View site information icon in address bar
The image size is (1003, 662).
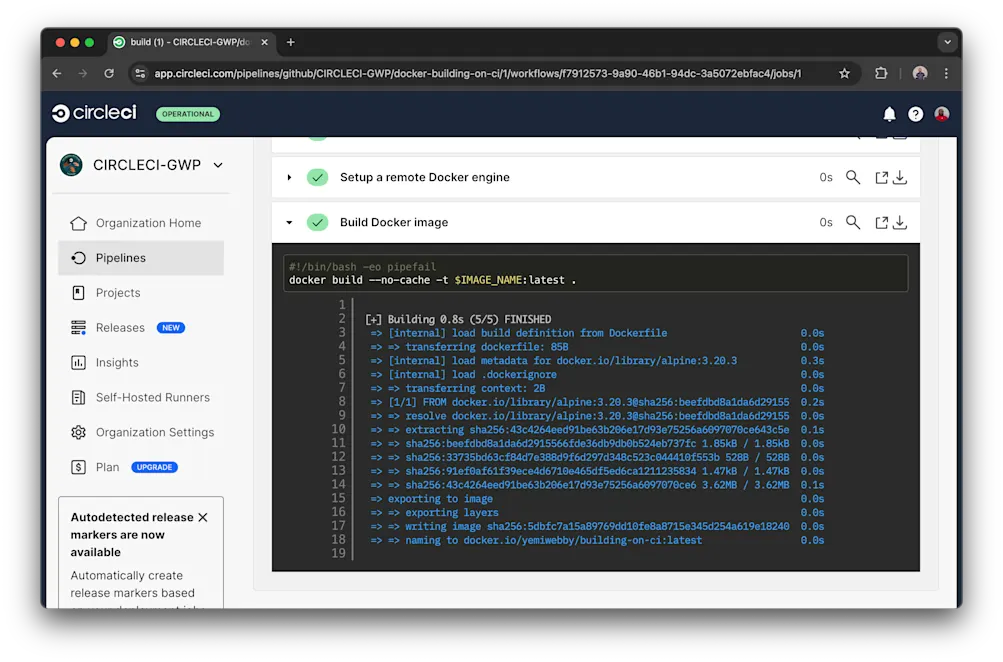click(x=140, y=74)
